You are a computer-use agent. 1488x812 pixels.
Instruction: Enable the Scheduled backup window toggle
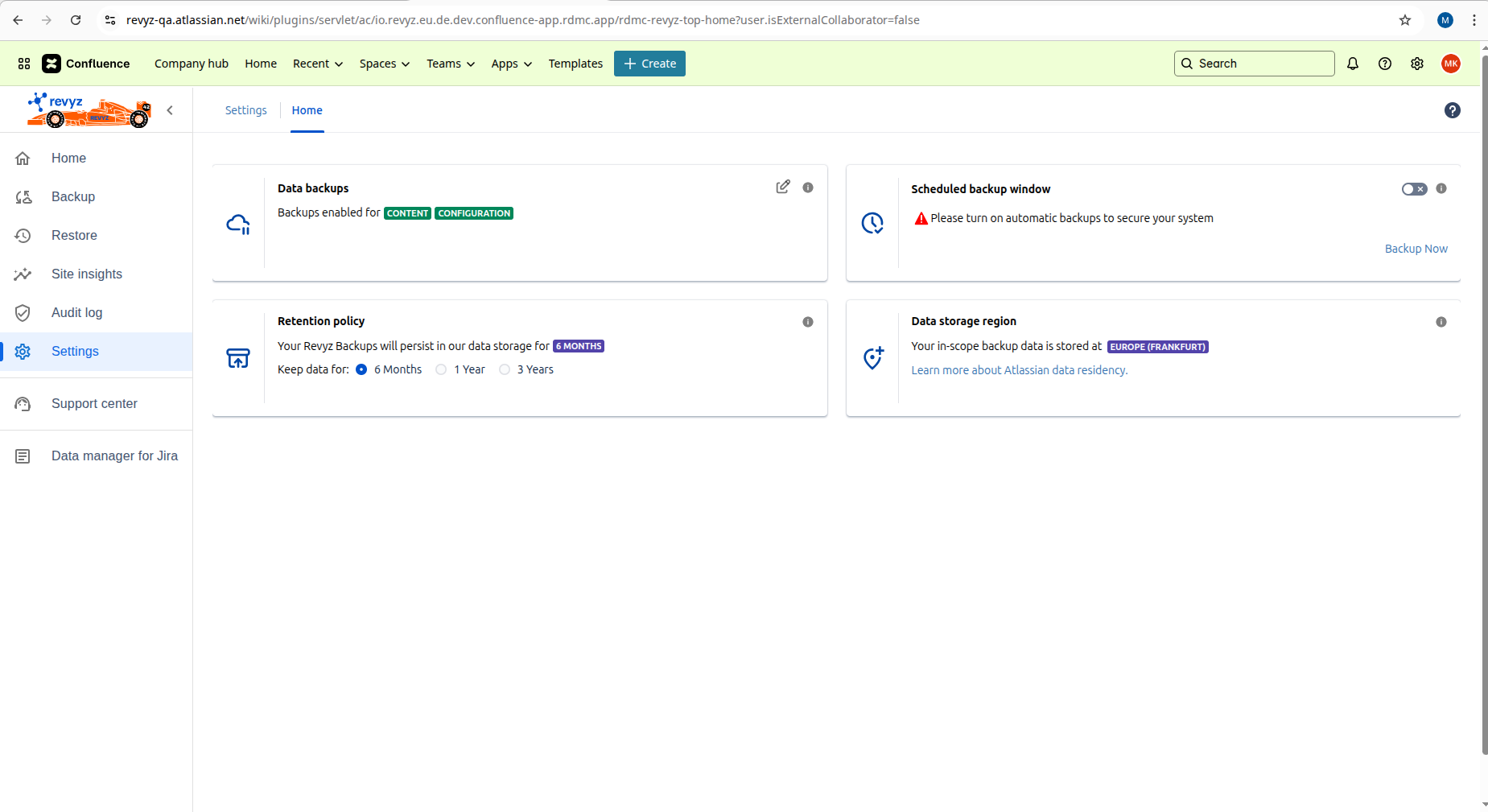tap(1414, 189)
